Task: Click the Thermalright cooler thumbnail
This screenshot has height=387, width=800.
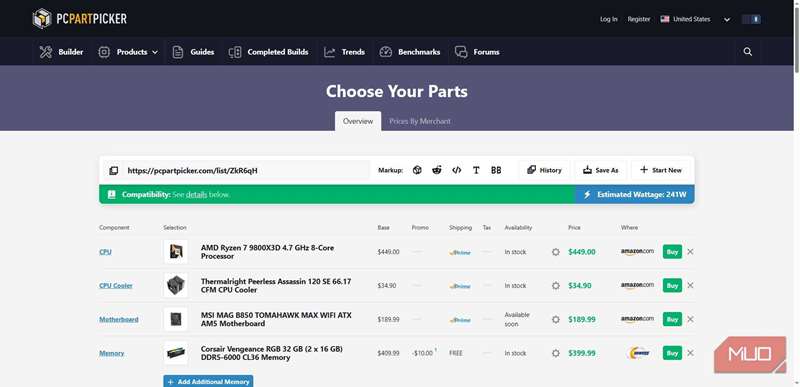Action: (x=176, y=286)
